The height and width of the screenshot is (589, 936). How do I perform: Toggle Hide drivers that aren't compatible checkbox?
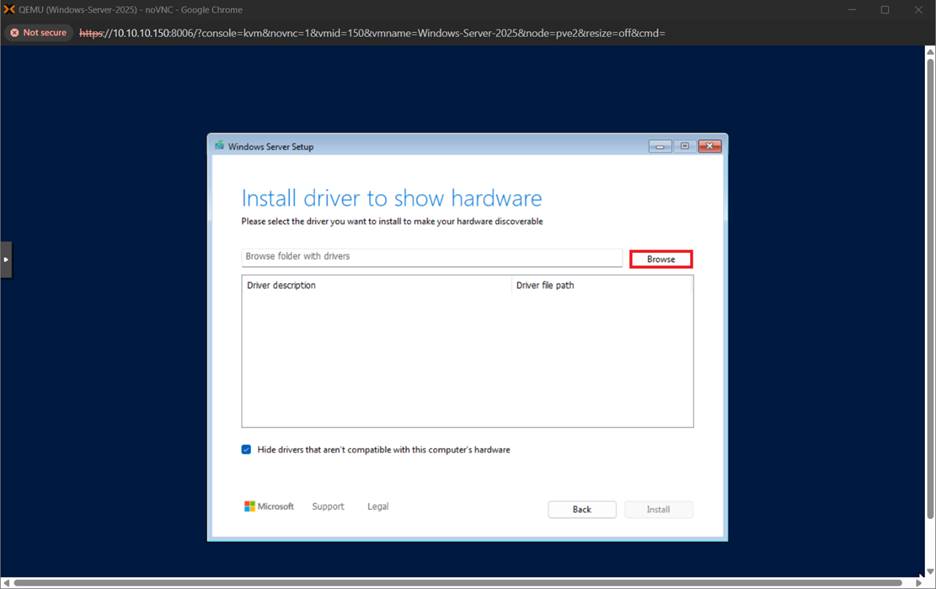(x=246, y=450)
